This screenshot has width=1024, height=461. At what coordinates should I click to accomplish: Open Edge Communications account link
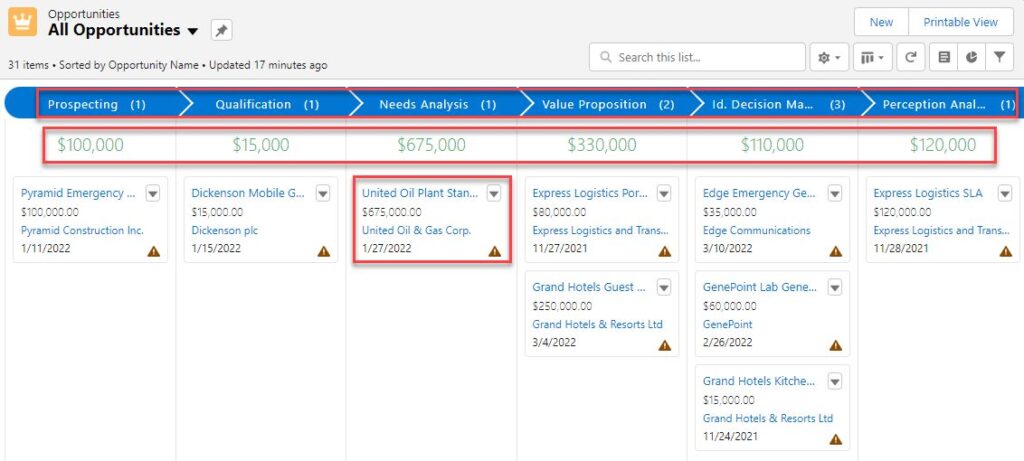coord(756,230)
